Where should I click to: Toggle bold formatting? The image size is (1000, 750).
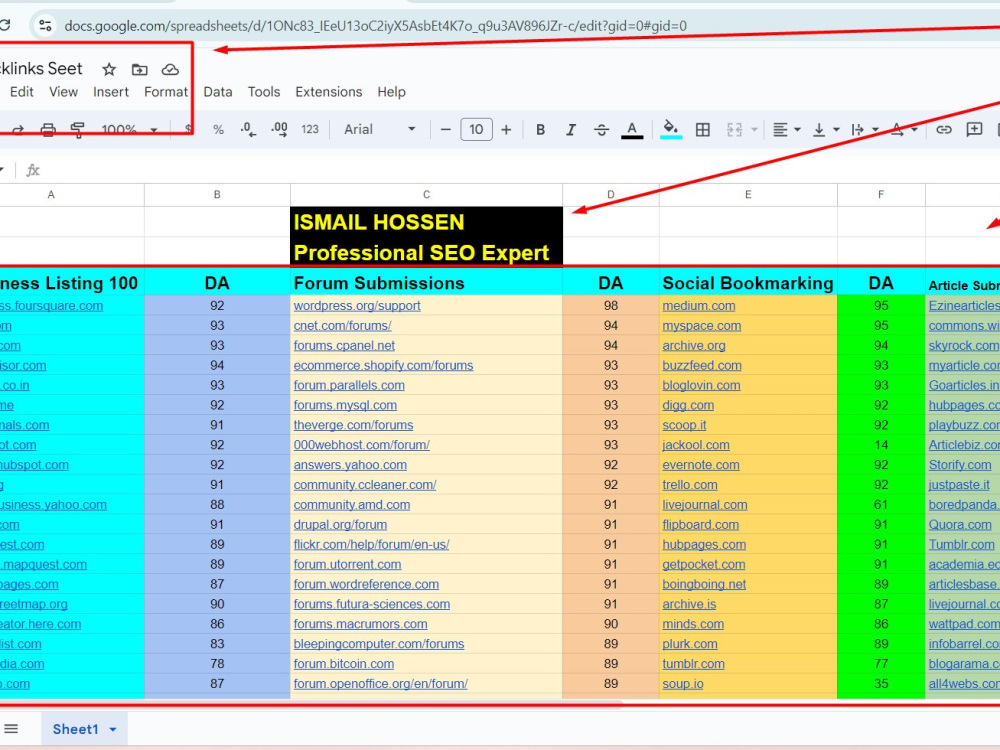pyautogui.click(x=540, y=130)
